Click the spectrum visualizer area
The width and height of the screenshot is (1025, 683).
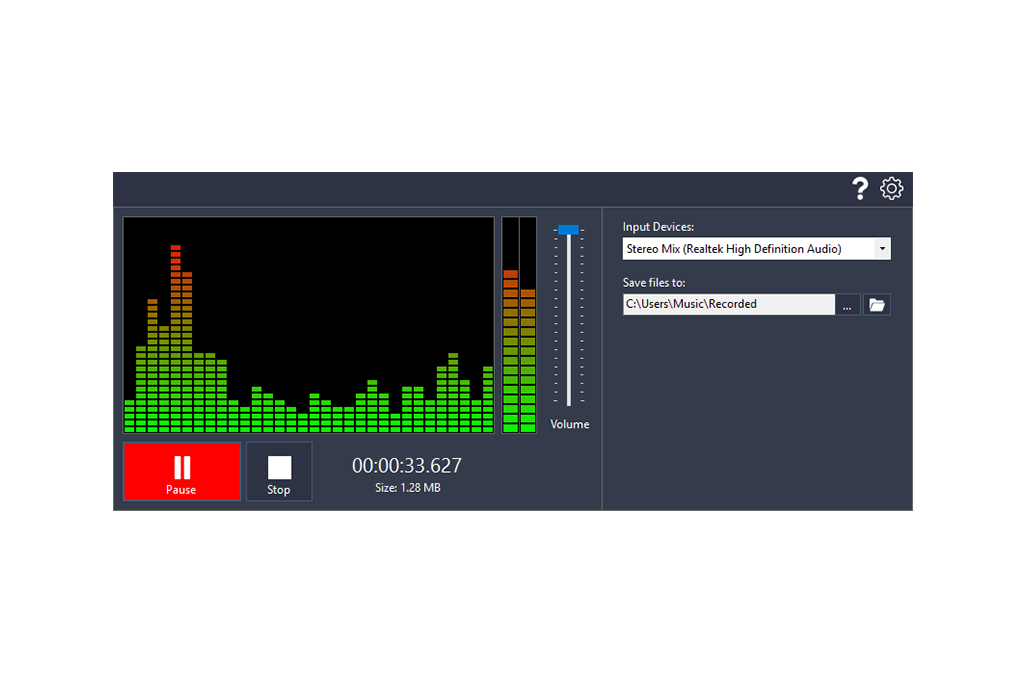point(308,324)
